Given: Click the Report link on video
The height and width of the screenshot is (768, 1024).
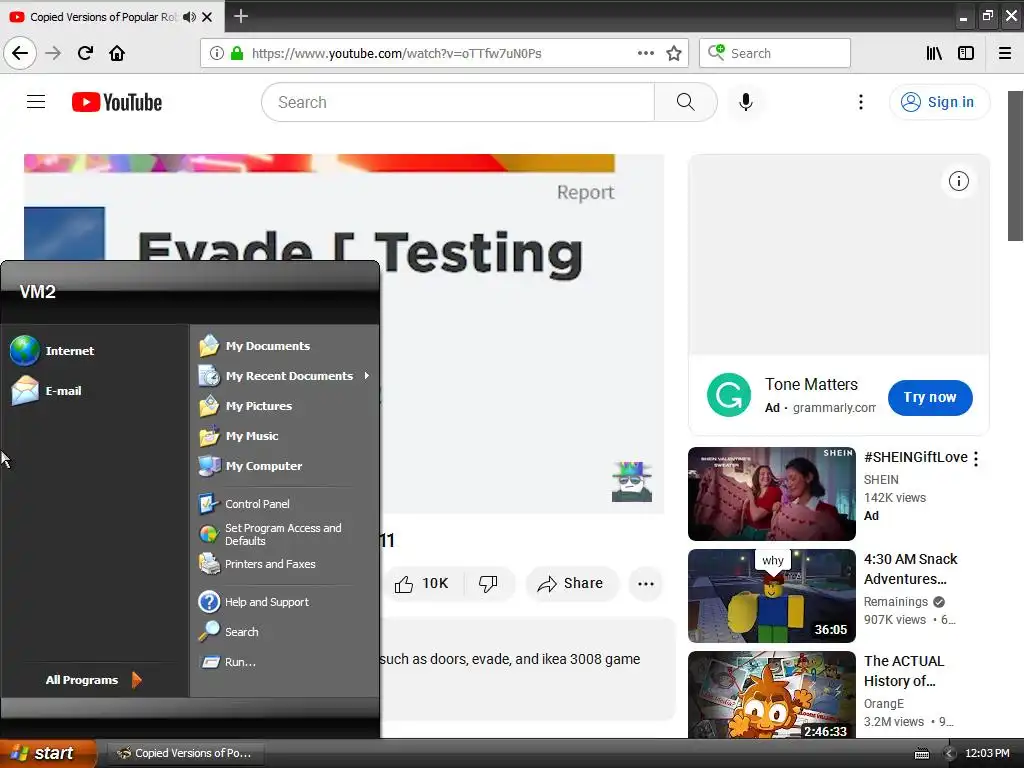Looking at the screenshot, I should click(x=585, y=192).
